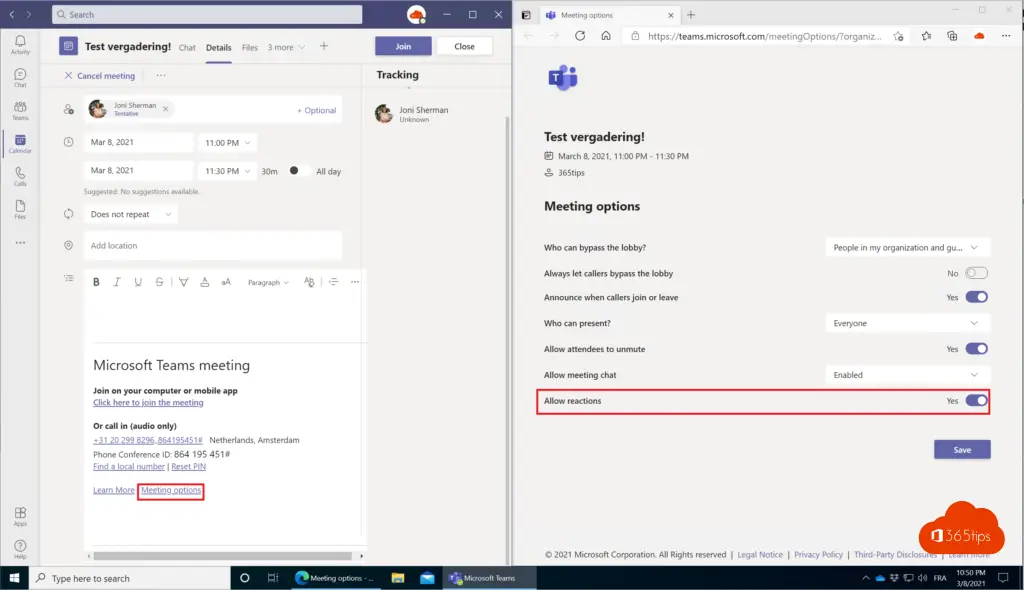Open text highlight color tool
This screenshot has width=1024, height=590.
pos(184,282)
